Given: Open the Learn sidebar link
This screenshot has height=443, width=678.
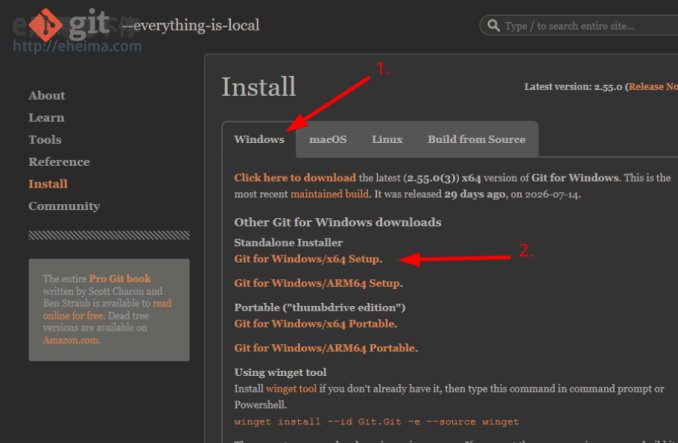Looking at the screenshot, I should tap(46, 118).
